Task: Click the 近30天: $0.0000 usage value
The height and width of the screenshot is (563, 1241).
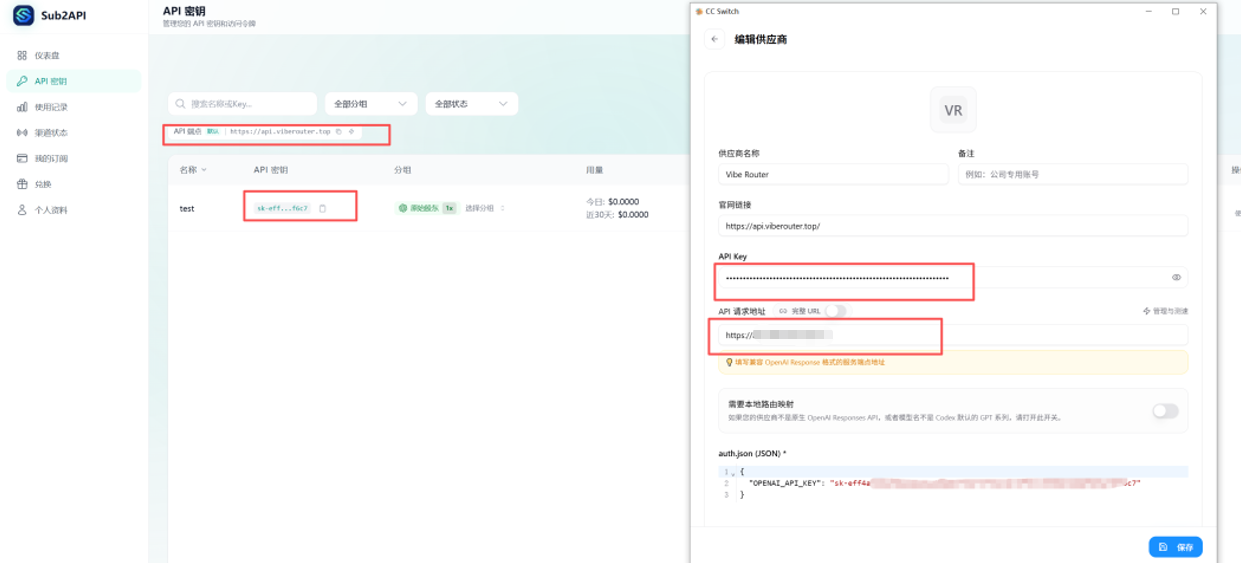Action: [x=617, y=214]
